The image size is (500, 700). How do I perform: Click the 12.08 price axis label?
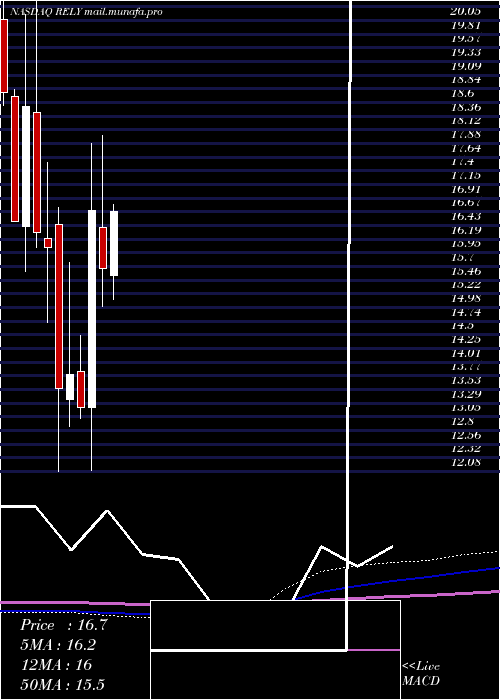(x=466, y=462)
